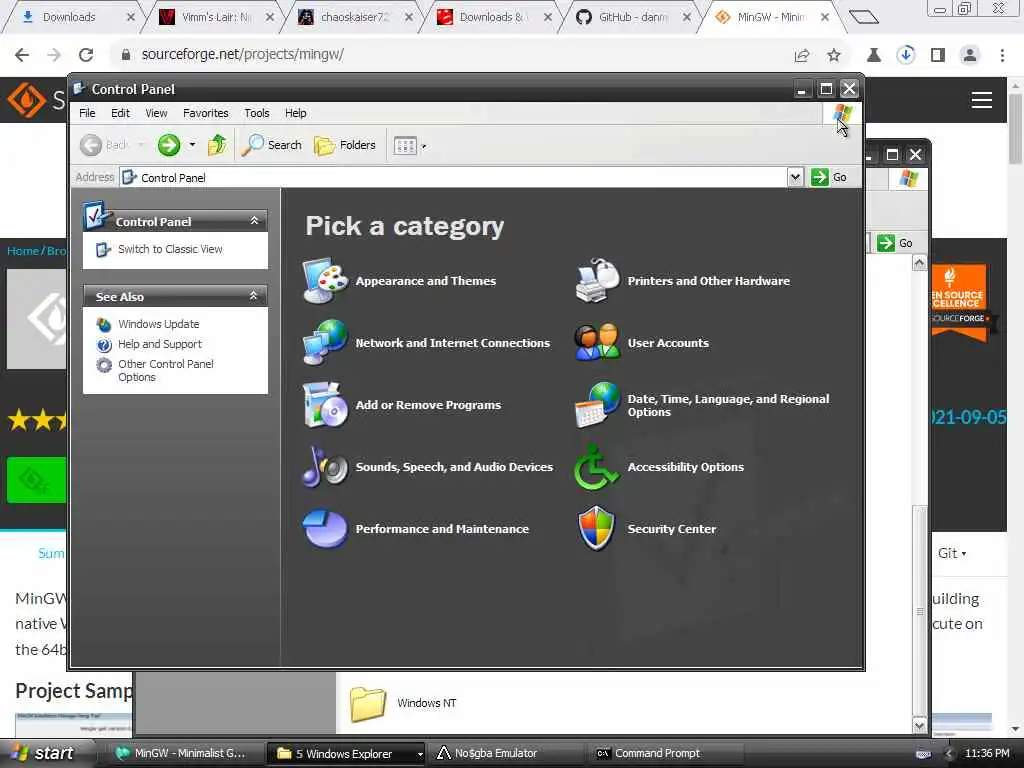Open Other Control Panel Options link
Screen dimensions: 1024x768
point(166,370)
